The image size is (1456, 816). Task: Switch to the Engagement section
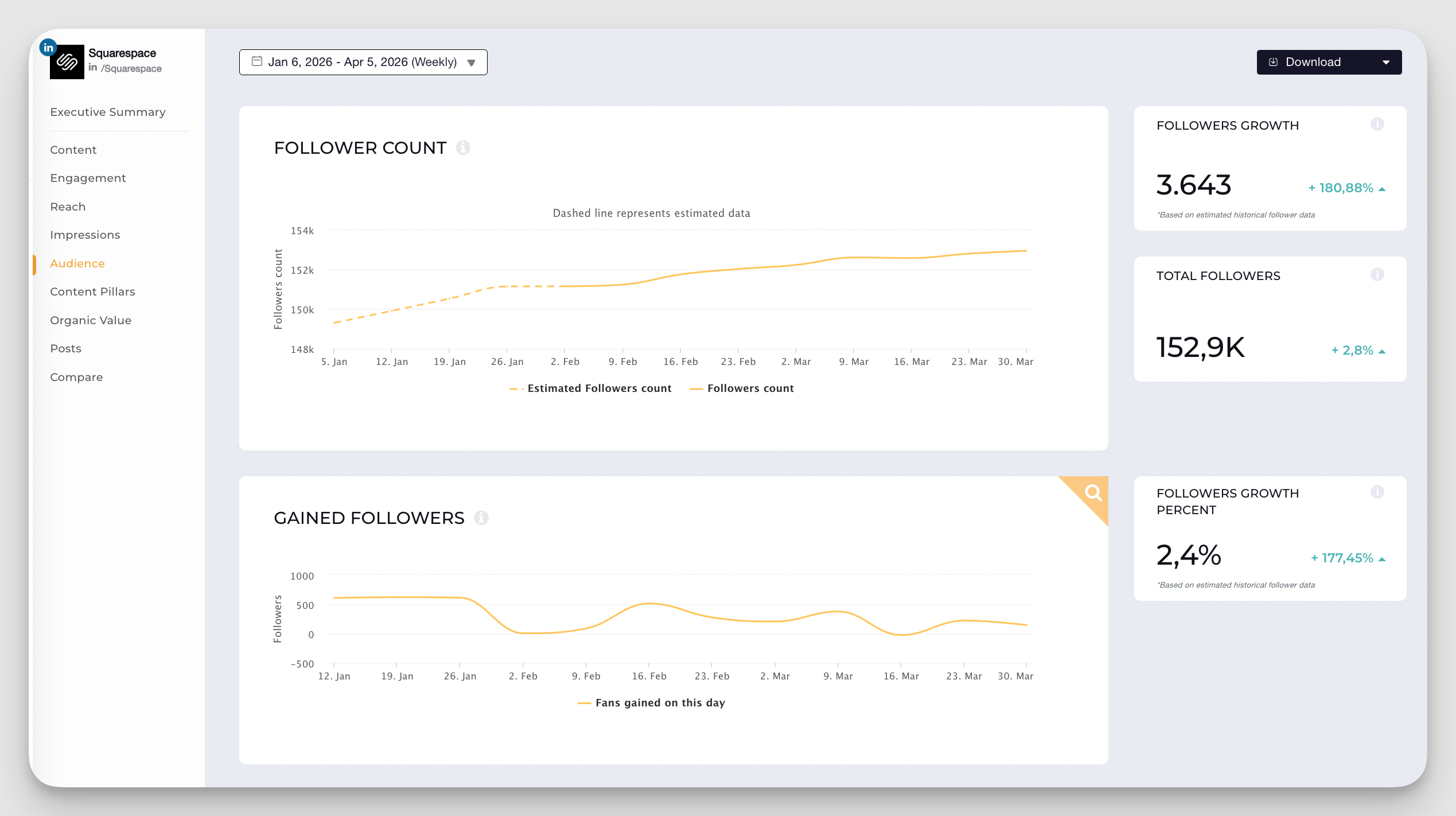(x=88, y=178)
